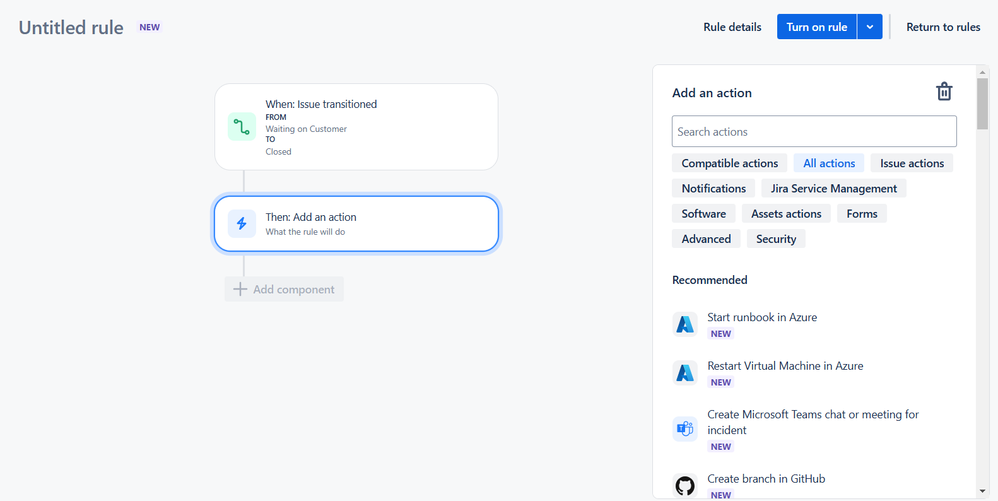
Task: Choose Create Microsoft Teams chat or meeting
Action: (813, 422)
